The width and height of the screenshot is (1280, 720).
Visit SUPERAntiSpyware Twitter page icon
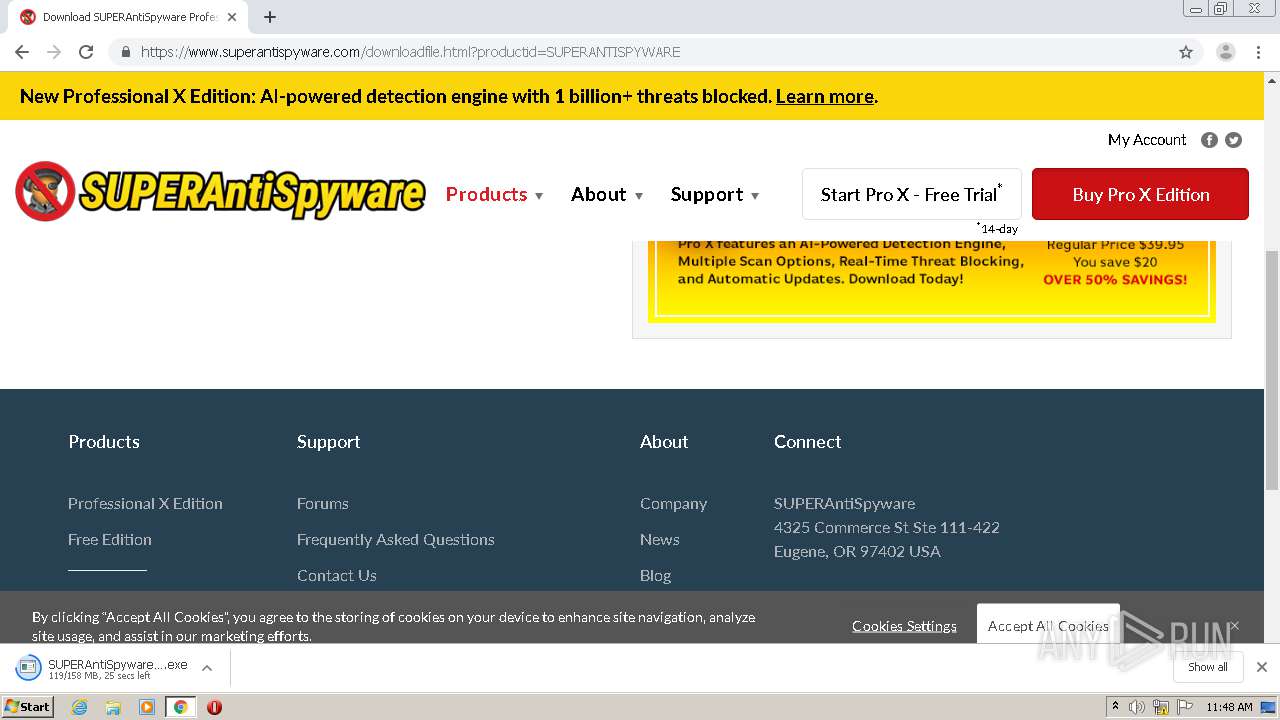(1234, 140)
